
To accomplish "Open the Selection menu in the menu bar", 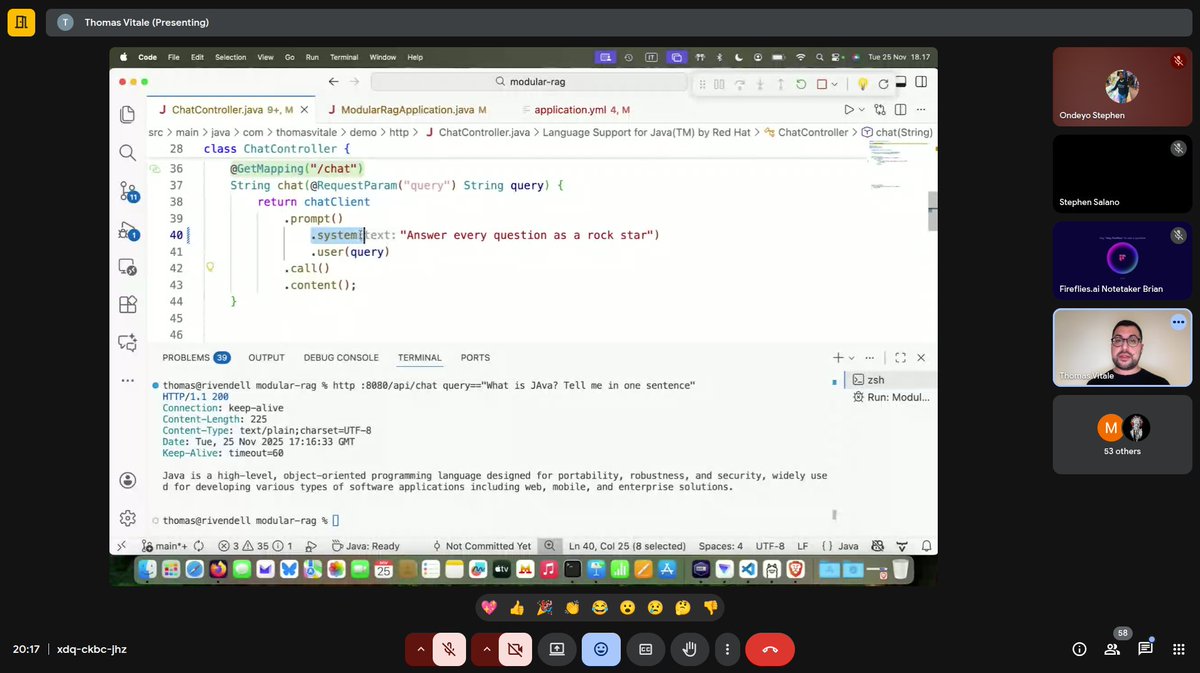I will point(230,57).
